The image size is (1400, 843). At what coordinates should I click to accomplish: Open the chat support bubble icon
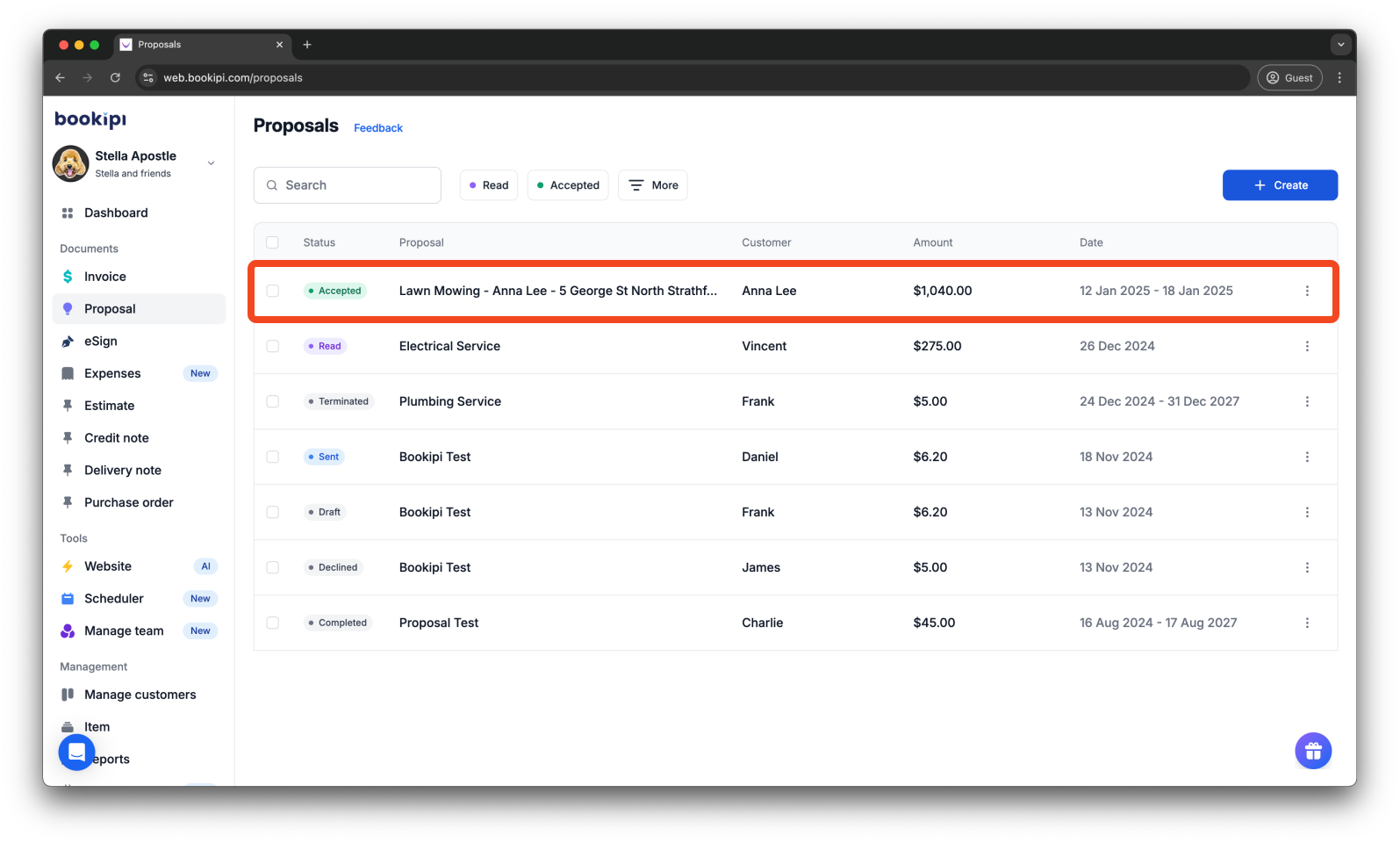(x=76, y=753)
